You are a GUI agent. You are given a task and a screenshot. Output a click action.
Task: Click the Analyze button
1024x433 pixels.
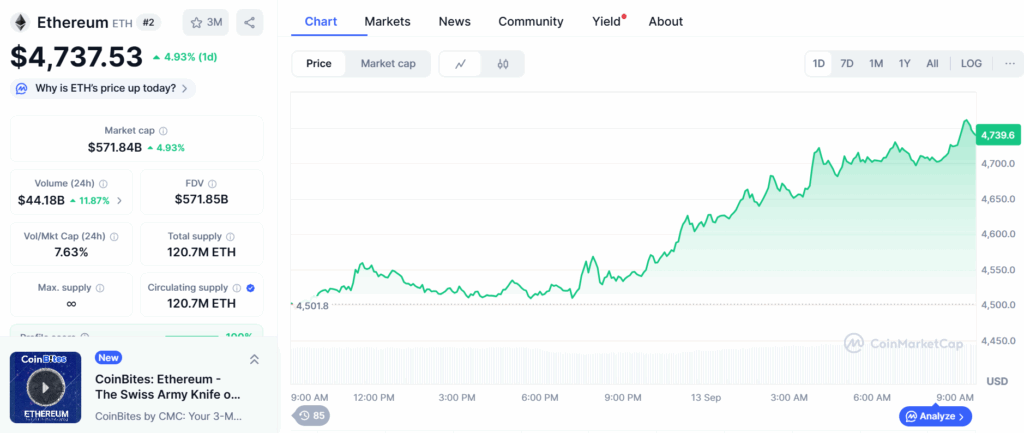pyautogui.click(x=935, y=416)
